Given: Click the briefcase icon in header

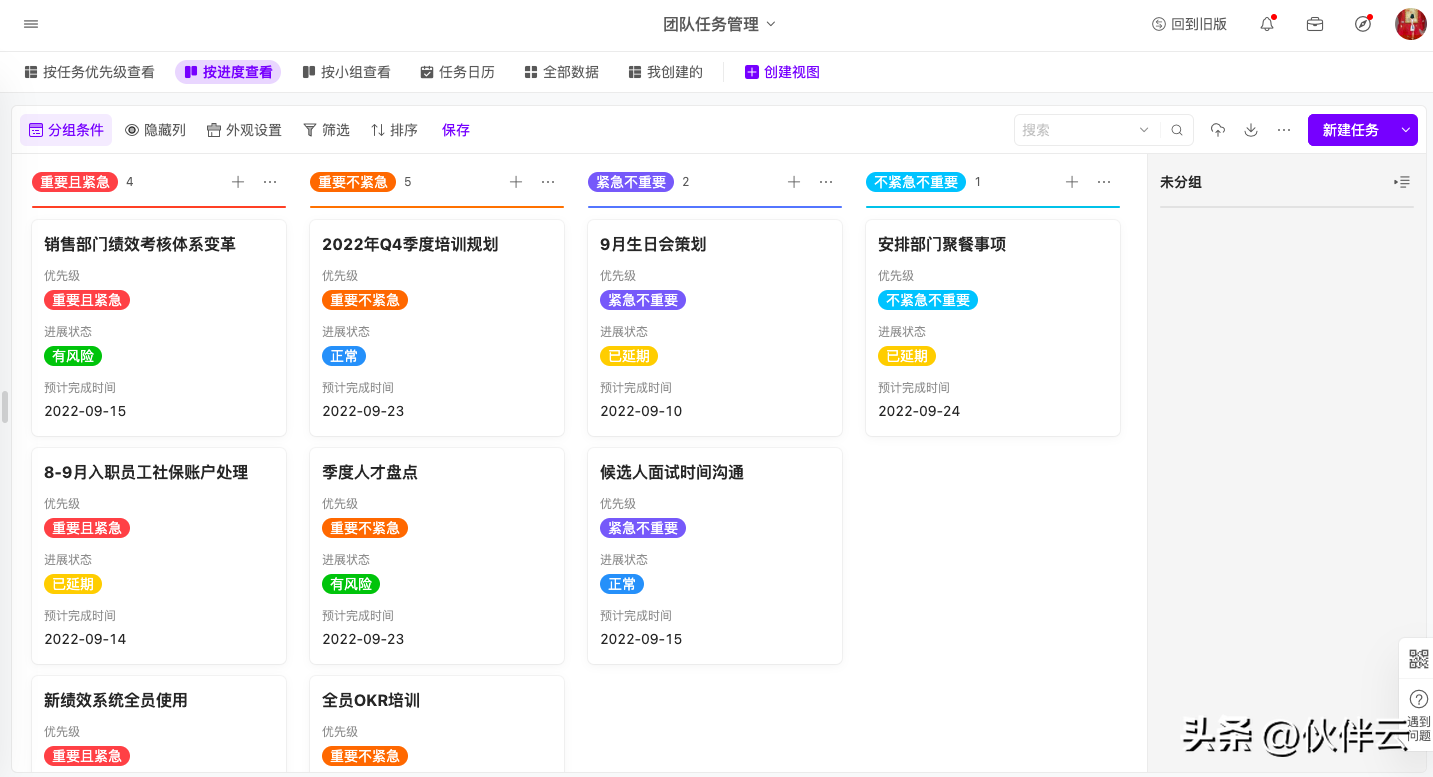Looking at the screenshot, I should [1315, 24].
